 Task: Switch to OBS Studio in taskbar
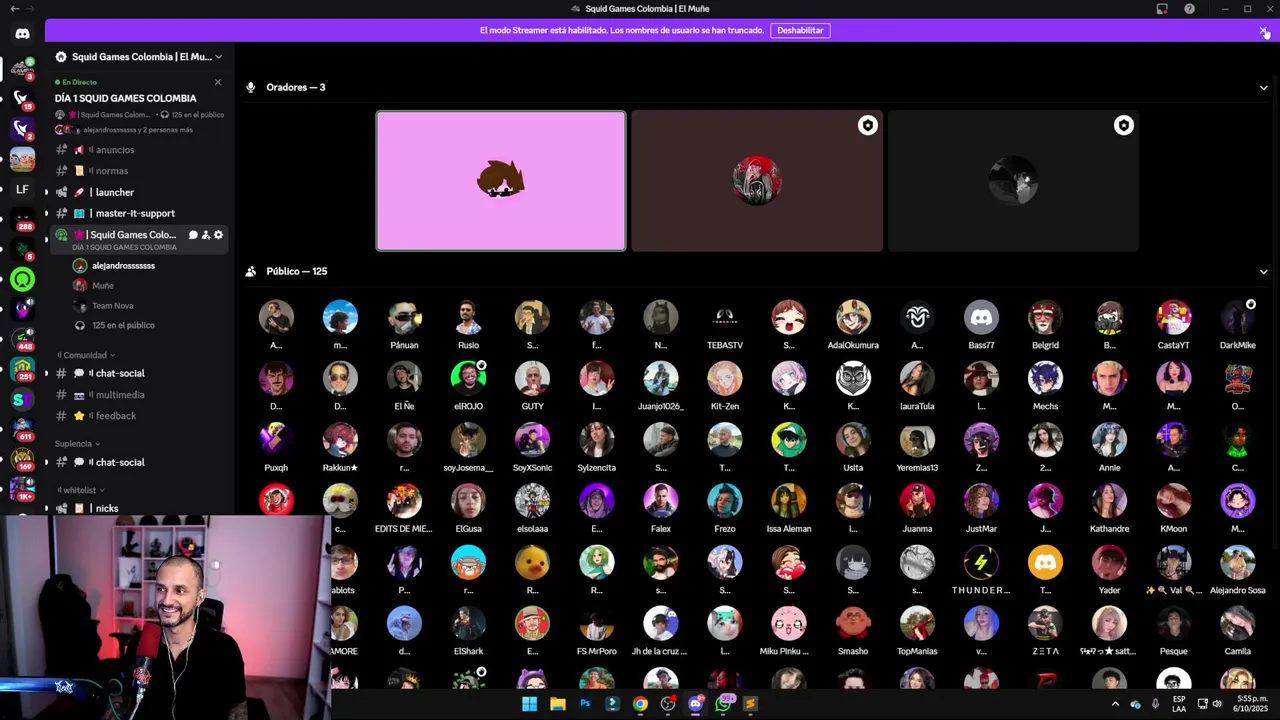click(x=667, y=704)
